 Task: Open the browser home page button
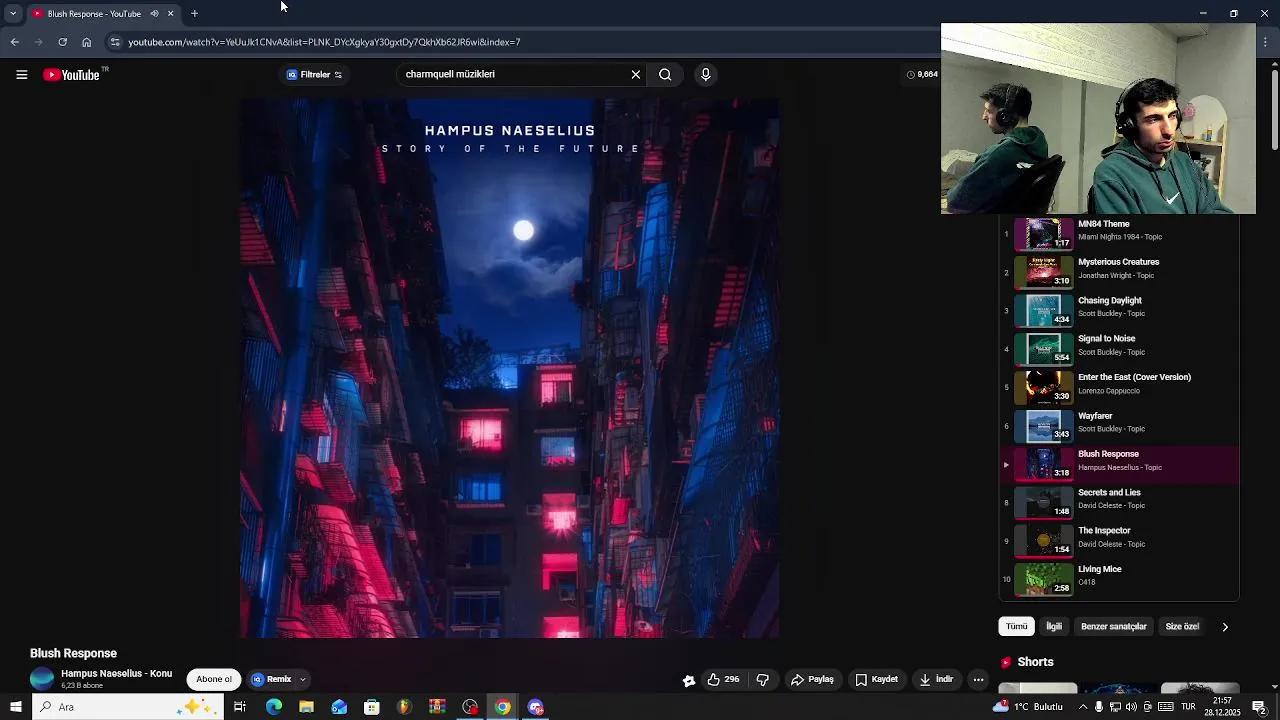(86, 42)
